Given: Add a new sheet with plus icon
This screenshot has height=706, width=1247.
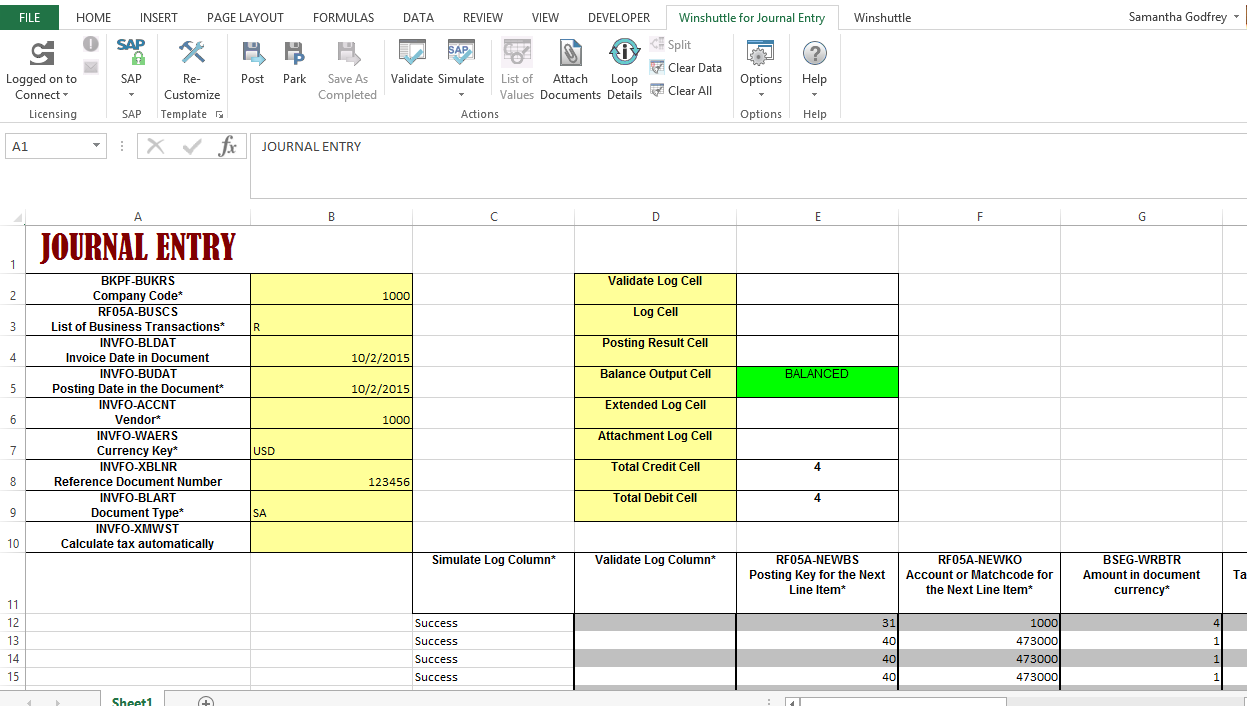Looking at the screenshot, I should click(x=206, y=702).
